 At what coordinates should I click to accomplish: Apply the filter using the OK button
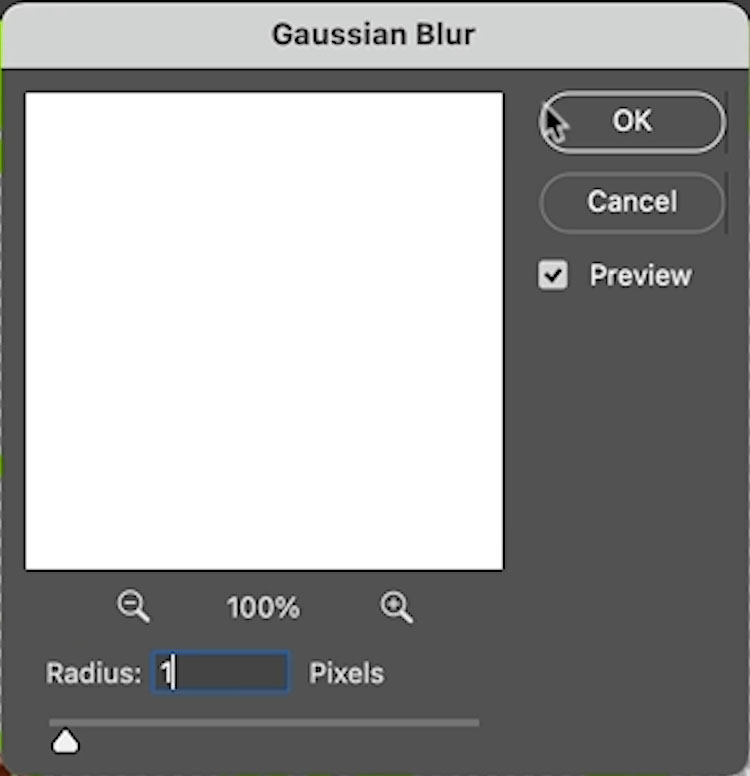632,122
